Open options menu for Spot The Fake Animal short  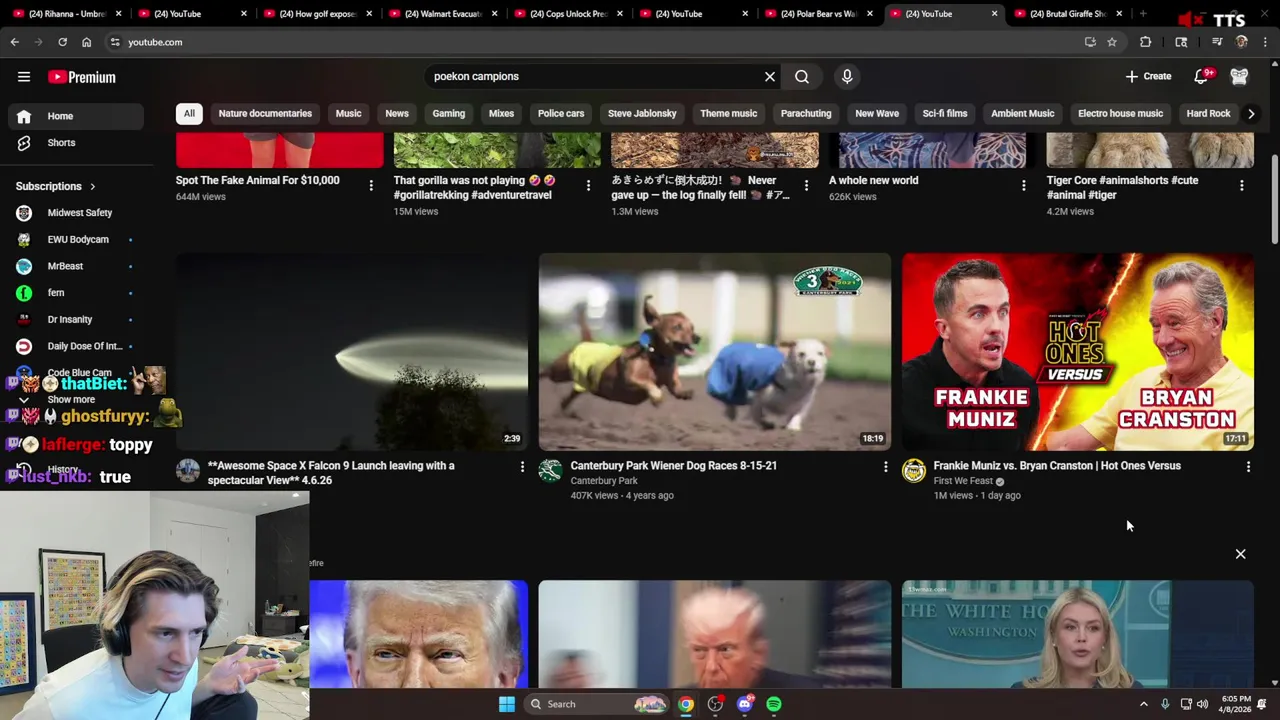click(x=371, y=185)
